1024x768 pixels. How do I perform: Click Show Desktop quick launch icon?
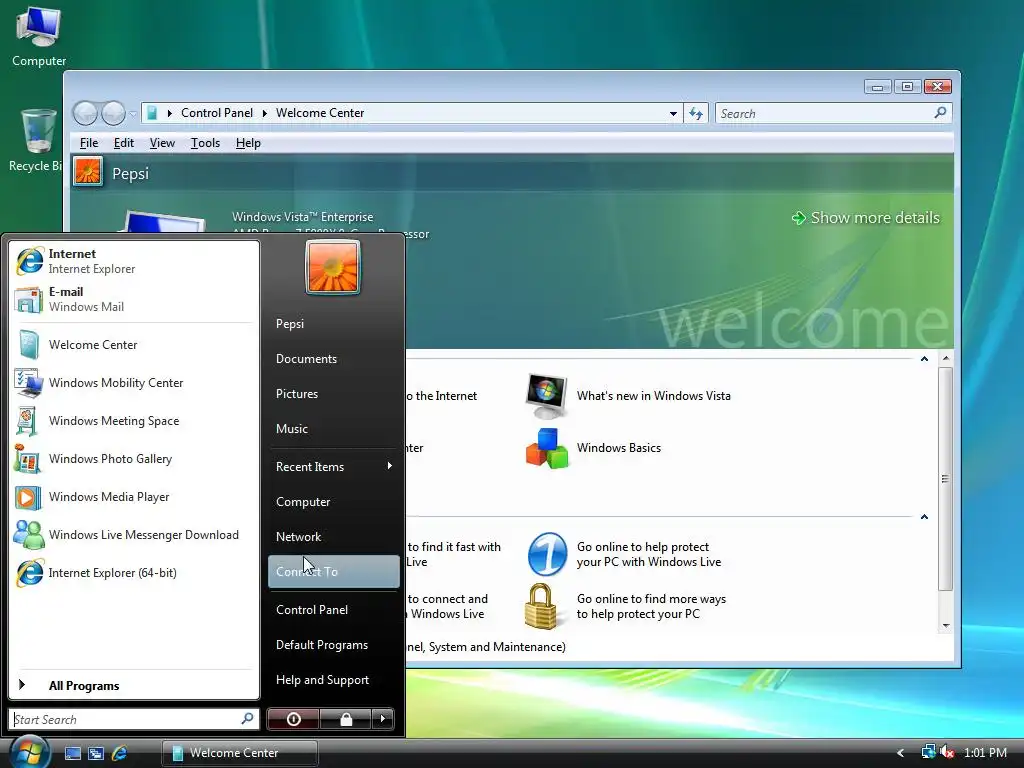[x=73, y=753]
